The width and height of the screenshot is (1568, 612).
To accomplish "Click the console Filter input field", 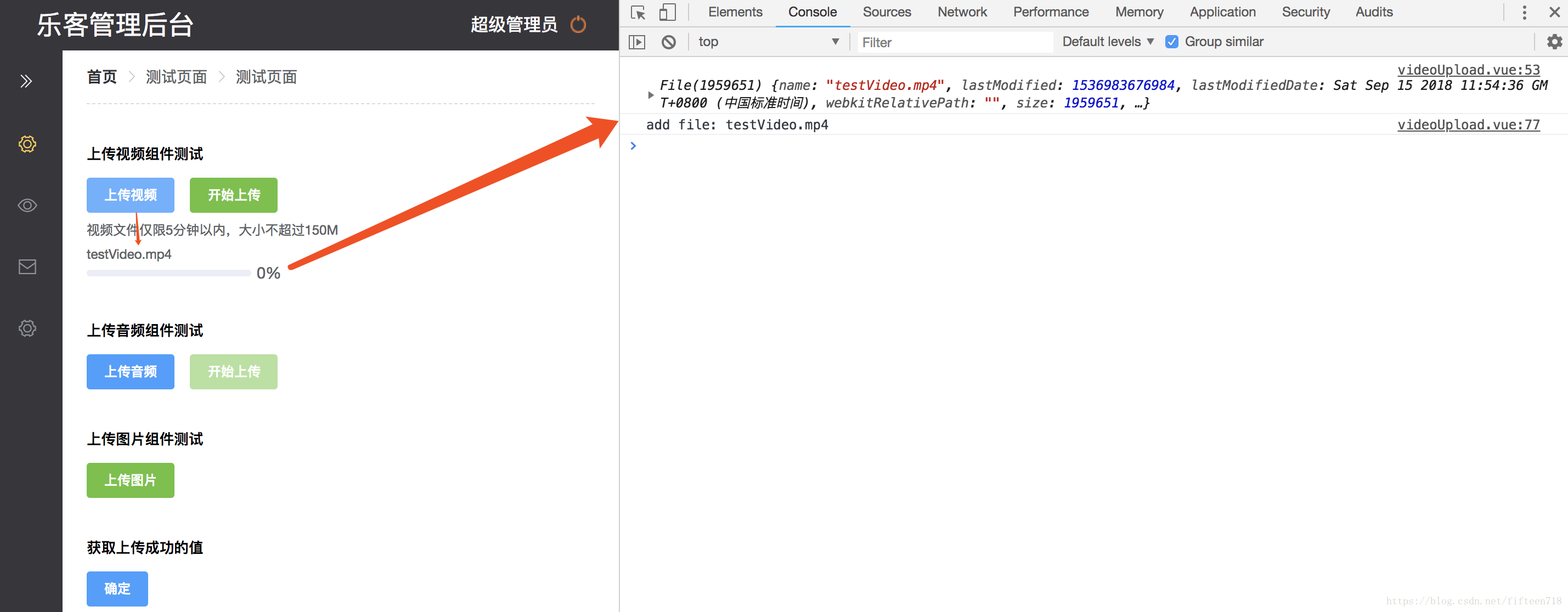I will pos(954,42).
